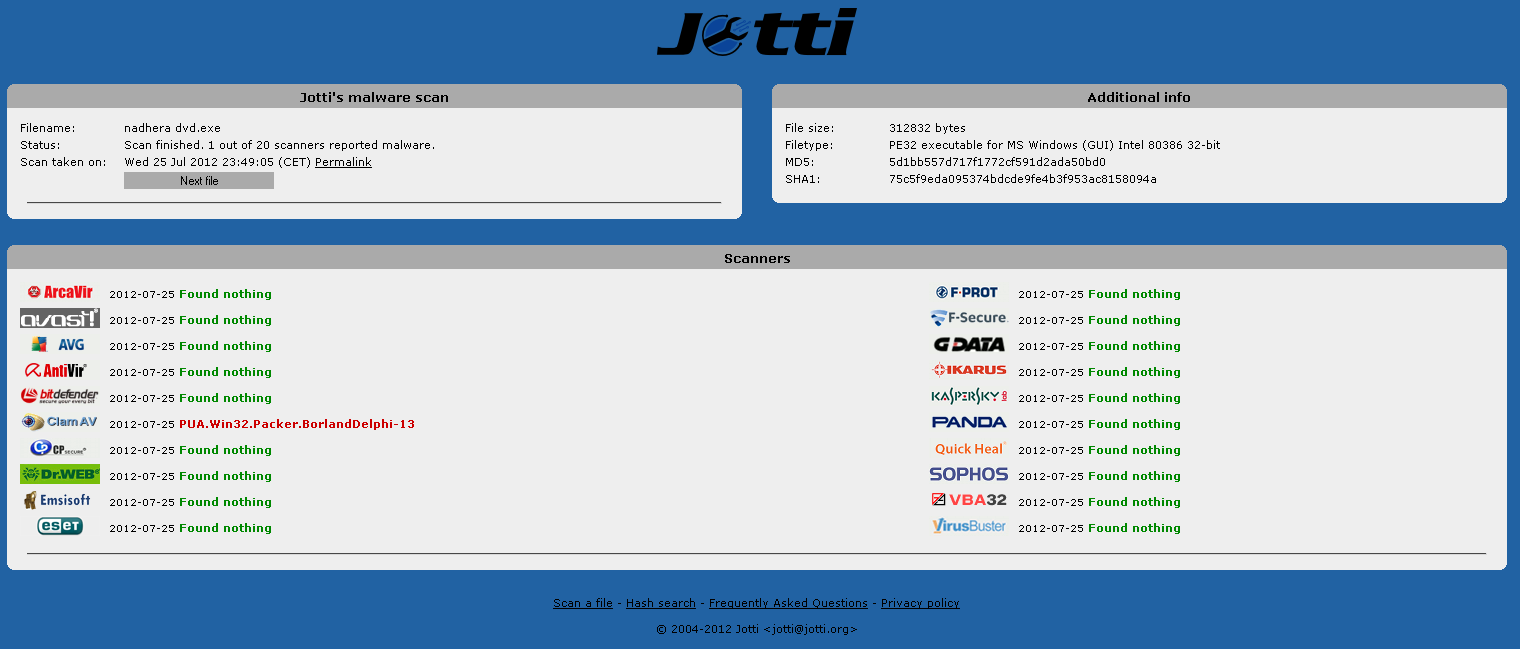Open the Privacy policy link
The width and height of the screenshot is (1520, 649).
[920, 603]
